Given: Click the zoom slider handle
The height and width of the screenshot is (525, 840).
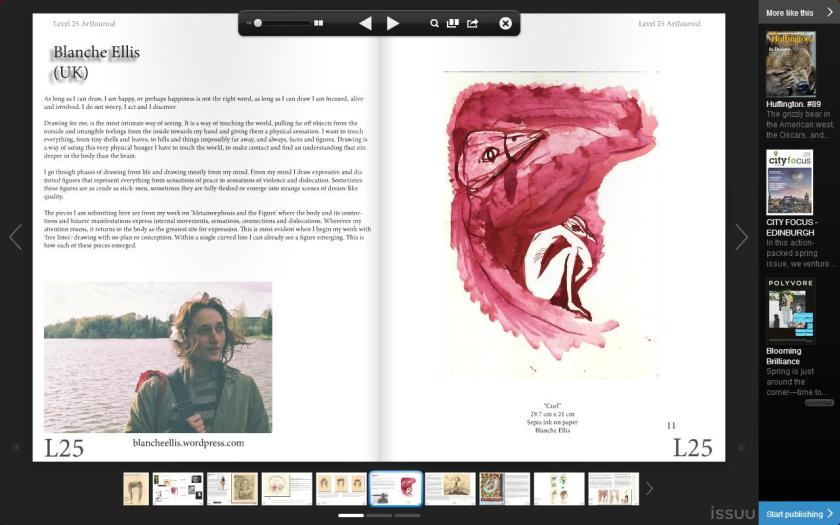Looking at the screenshot, I should pos(258,23).
